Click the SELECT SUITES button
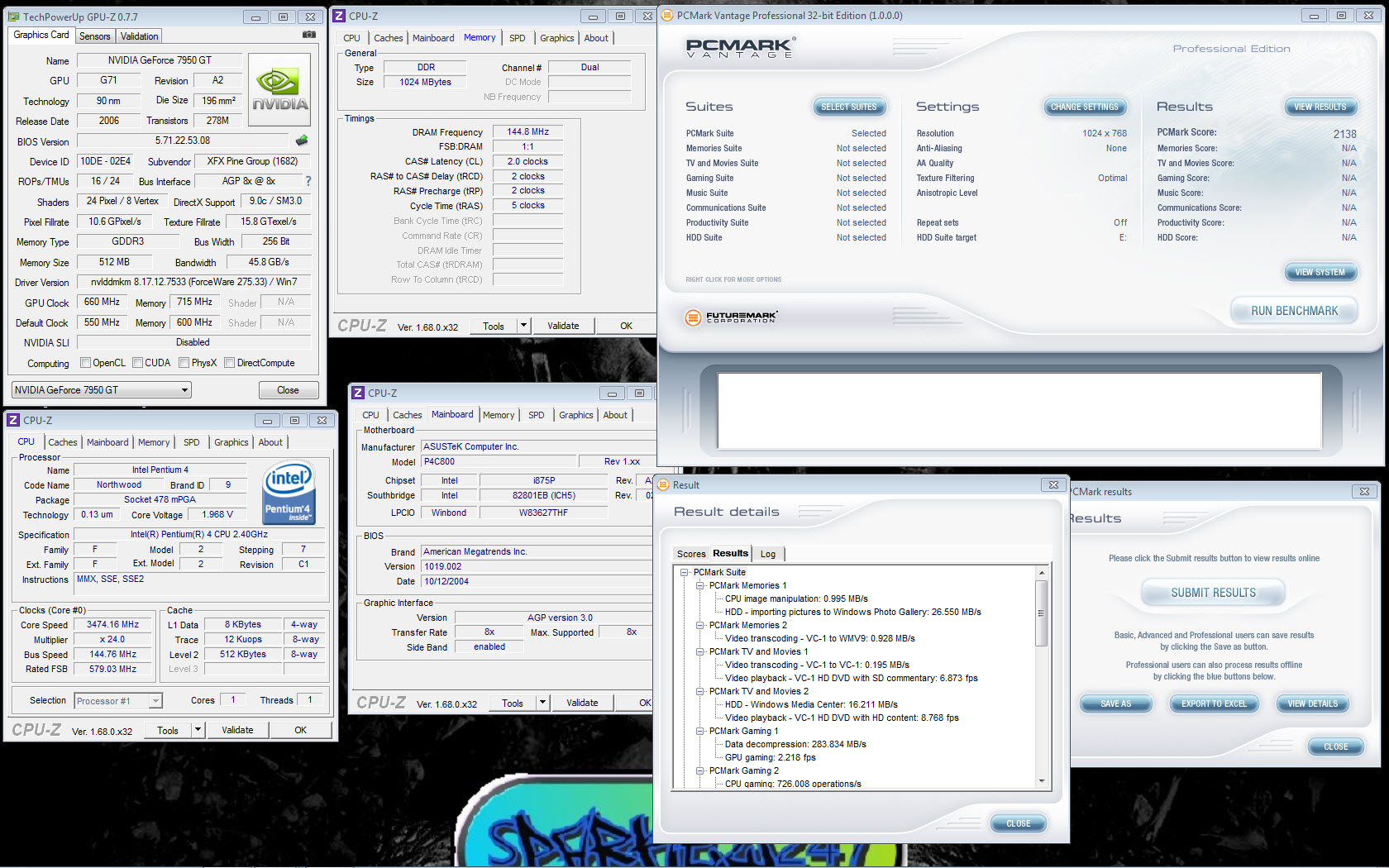This screenshot has width=1389, height=868. pyautogui.click(x=848, y=107)
